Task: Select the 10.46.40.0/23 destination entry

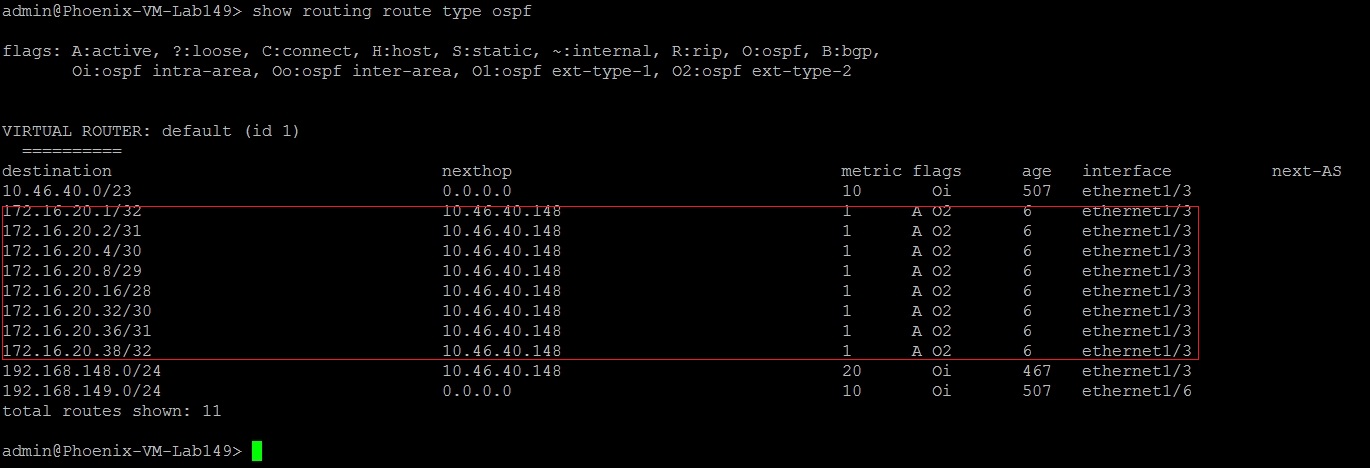Action: (x=62, y=191)
